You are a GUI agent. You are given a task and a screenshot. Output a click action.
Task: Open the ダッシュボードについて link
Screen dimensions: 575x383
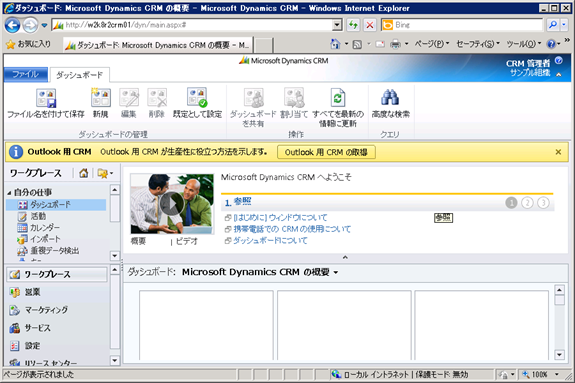point(270,241)
